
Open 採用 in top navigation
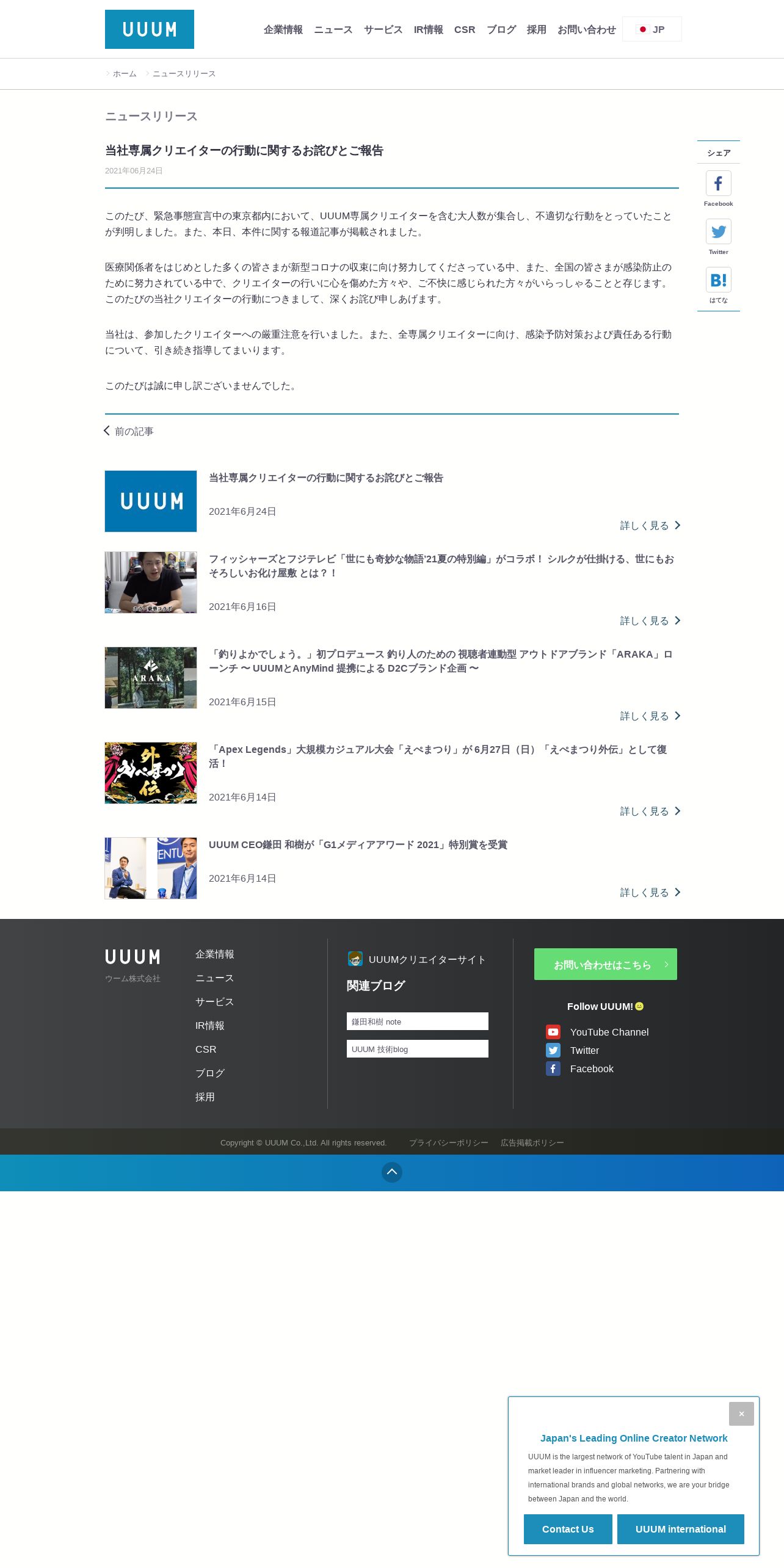coord(537,29)
